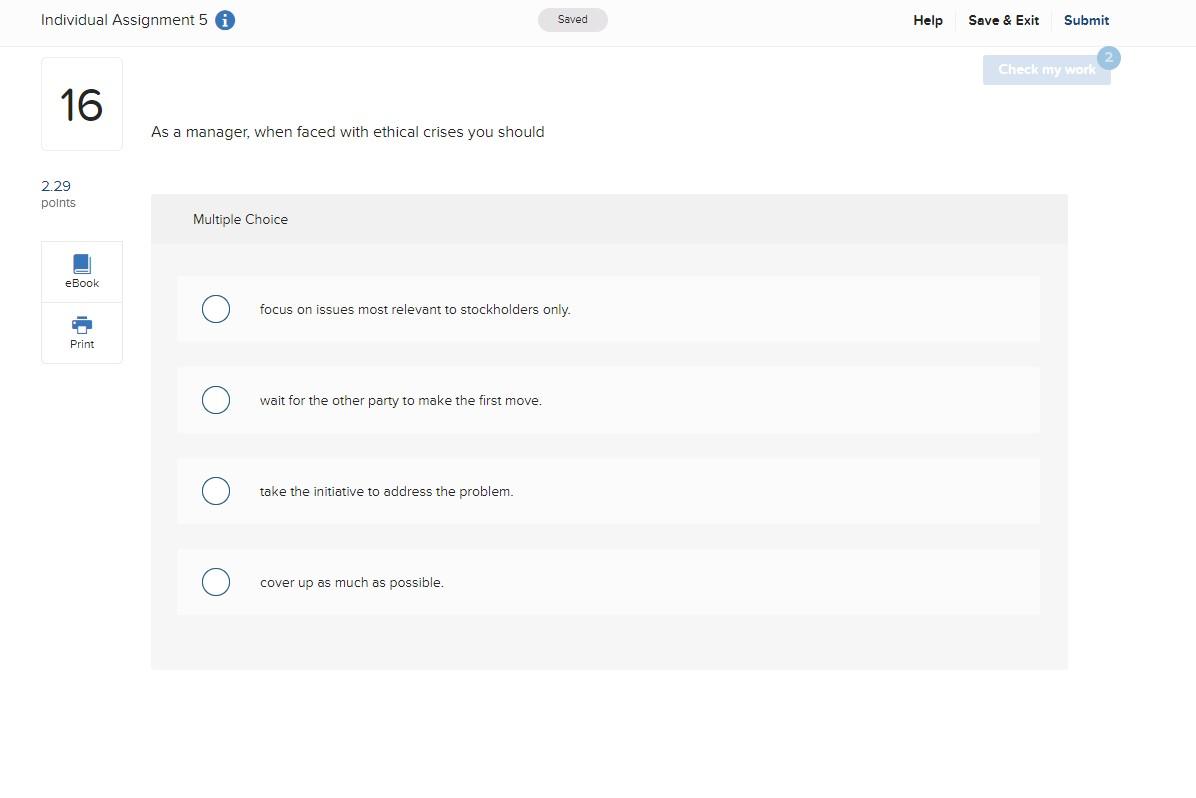Click Save & Exit
This screenshot has height=798, width=1196.
coord(1003,21)
